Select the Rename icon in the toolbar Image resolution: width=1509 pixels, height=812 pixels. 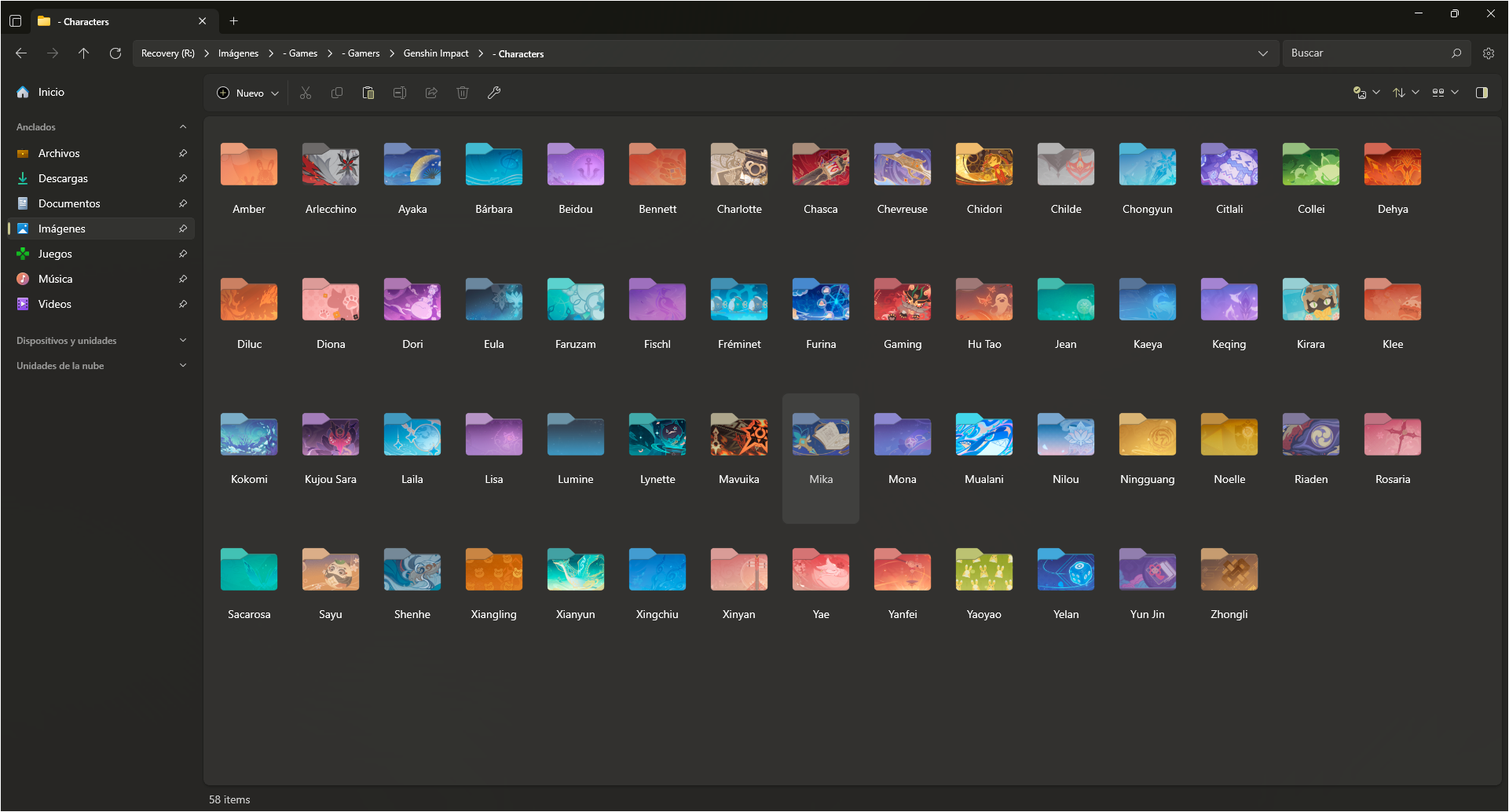click(x=399, y=93)
